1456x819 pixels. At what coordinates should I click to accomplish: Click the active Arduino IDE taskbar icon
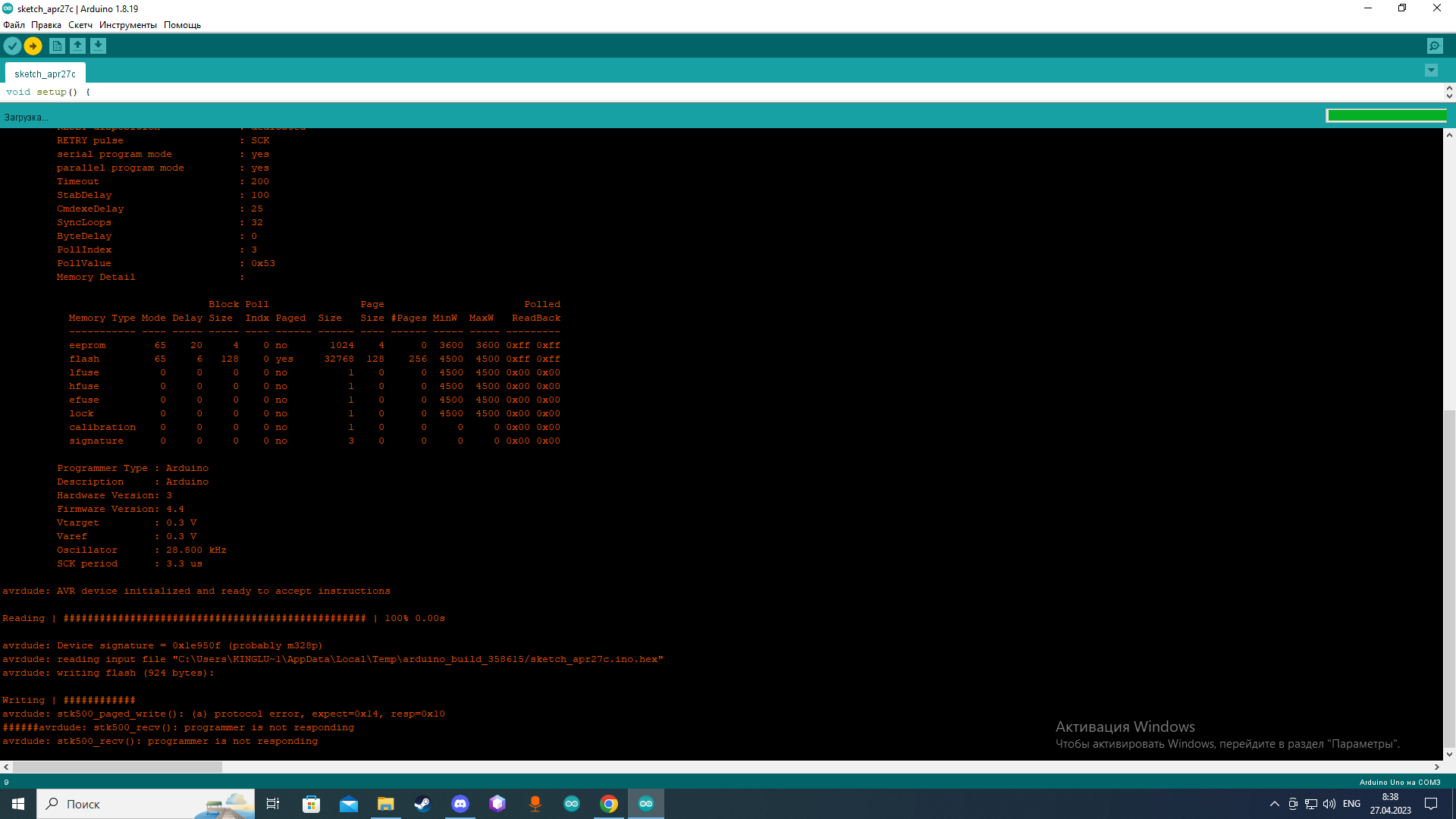tap(646, 804)
